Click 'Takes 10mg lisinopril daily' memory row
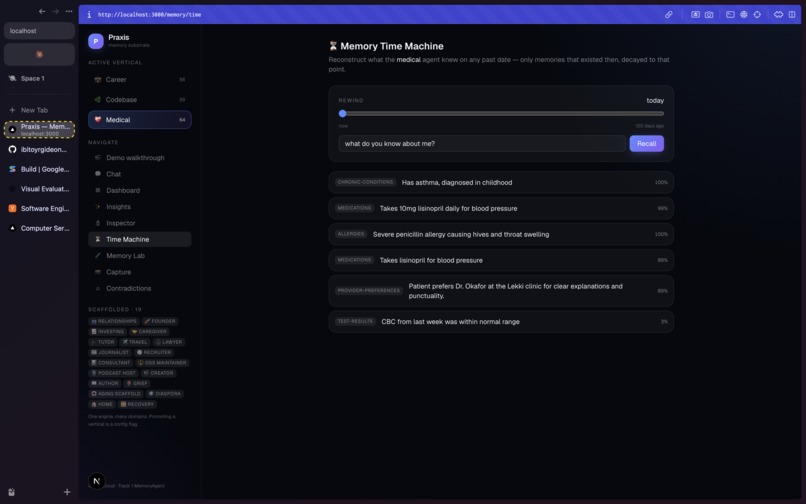 click(501, 208)
